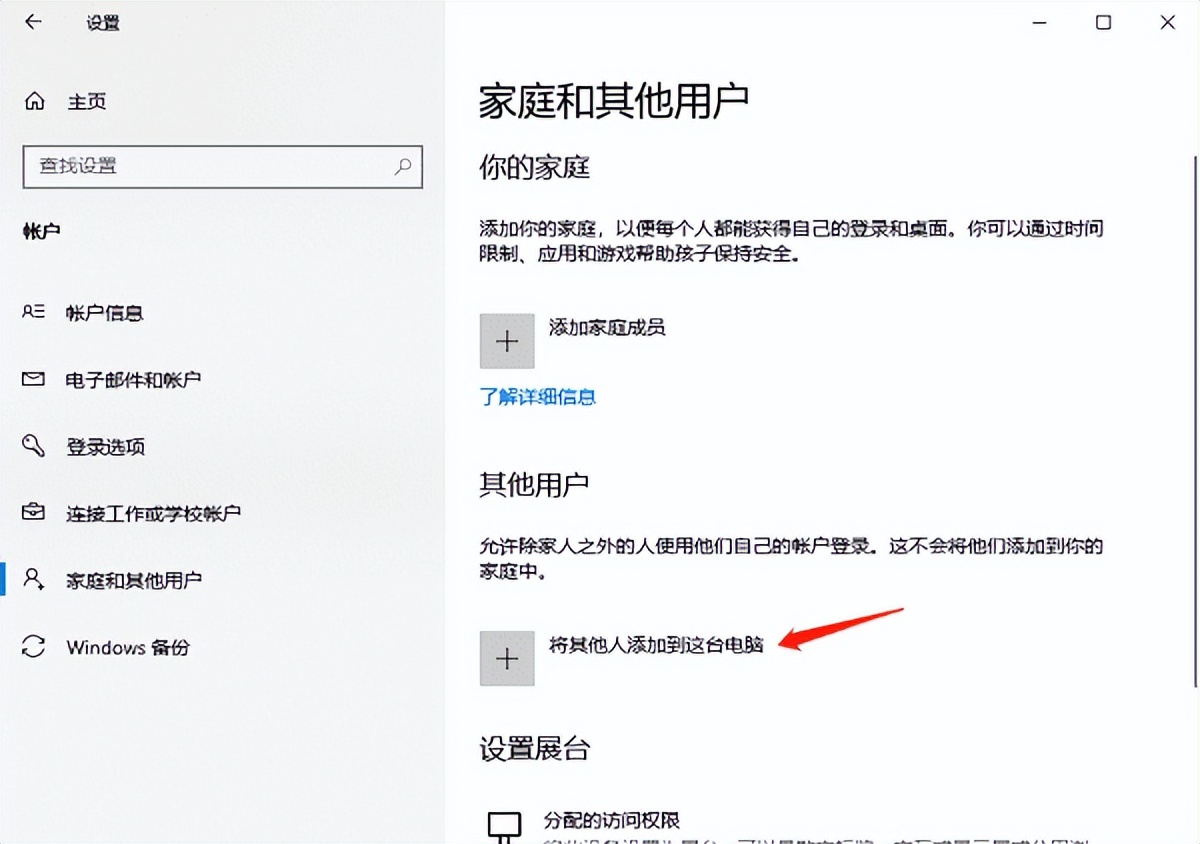Click the 查找设置 search field
The width and height of the screenshot is (1200, 844).
coord(222,166)
